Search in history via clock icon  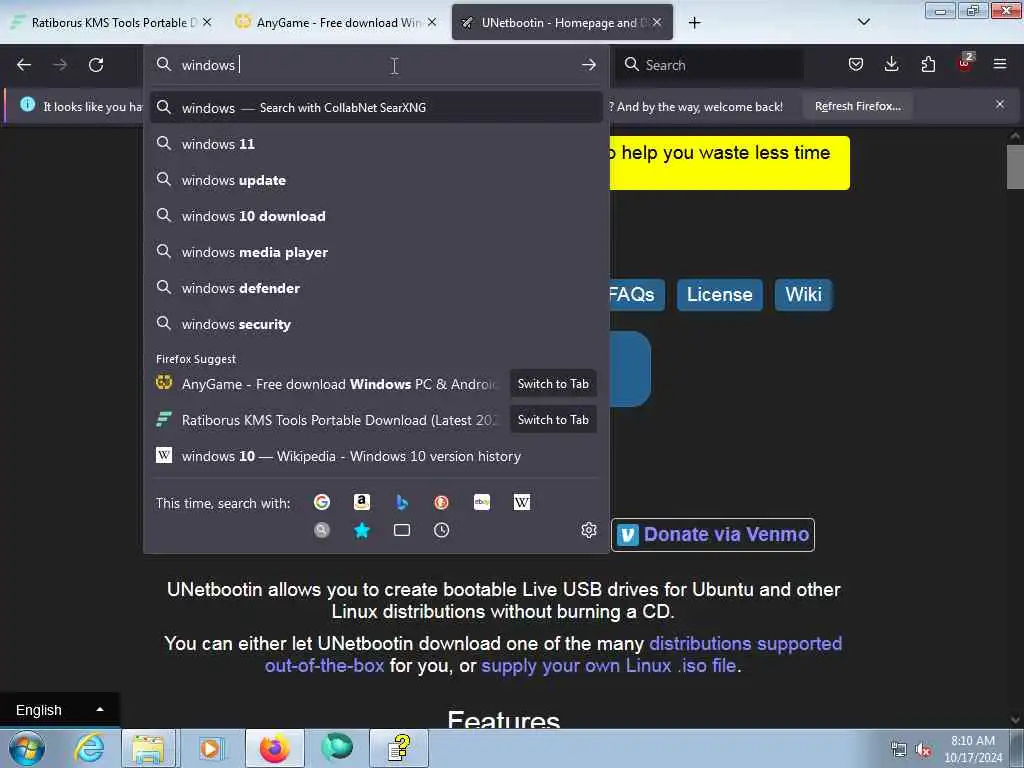click(x=441, y=530)
